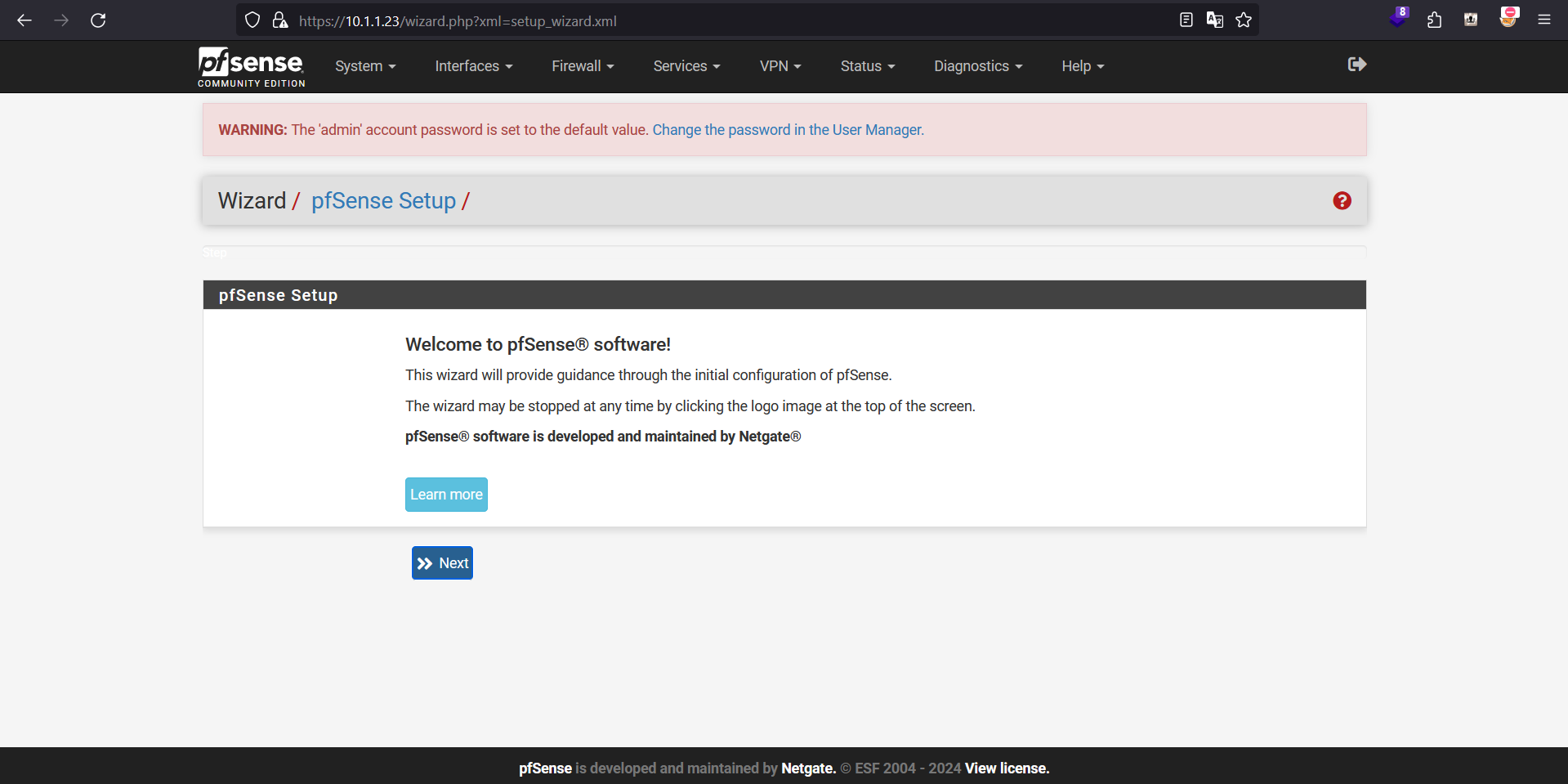Expand the Interfaces menu

pyautogui.click(x=474, y=66)
